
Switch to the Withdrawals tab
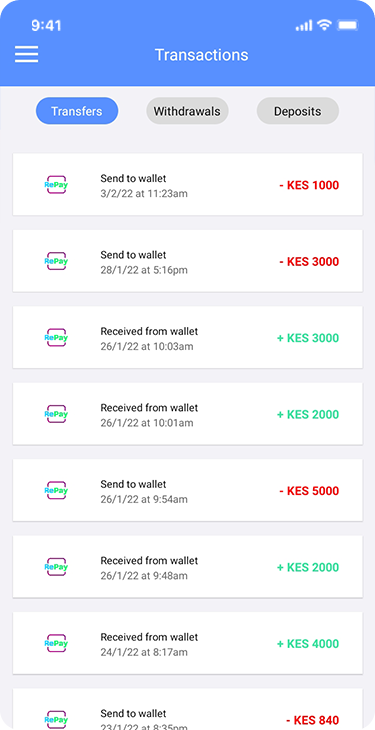[x=187, y=111]
